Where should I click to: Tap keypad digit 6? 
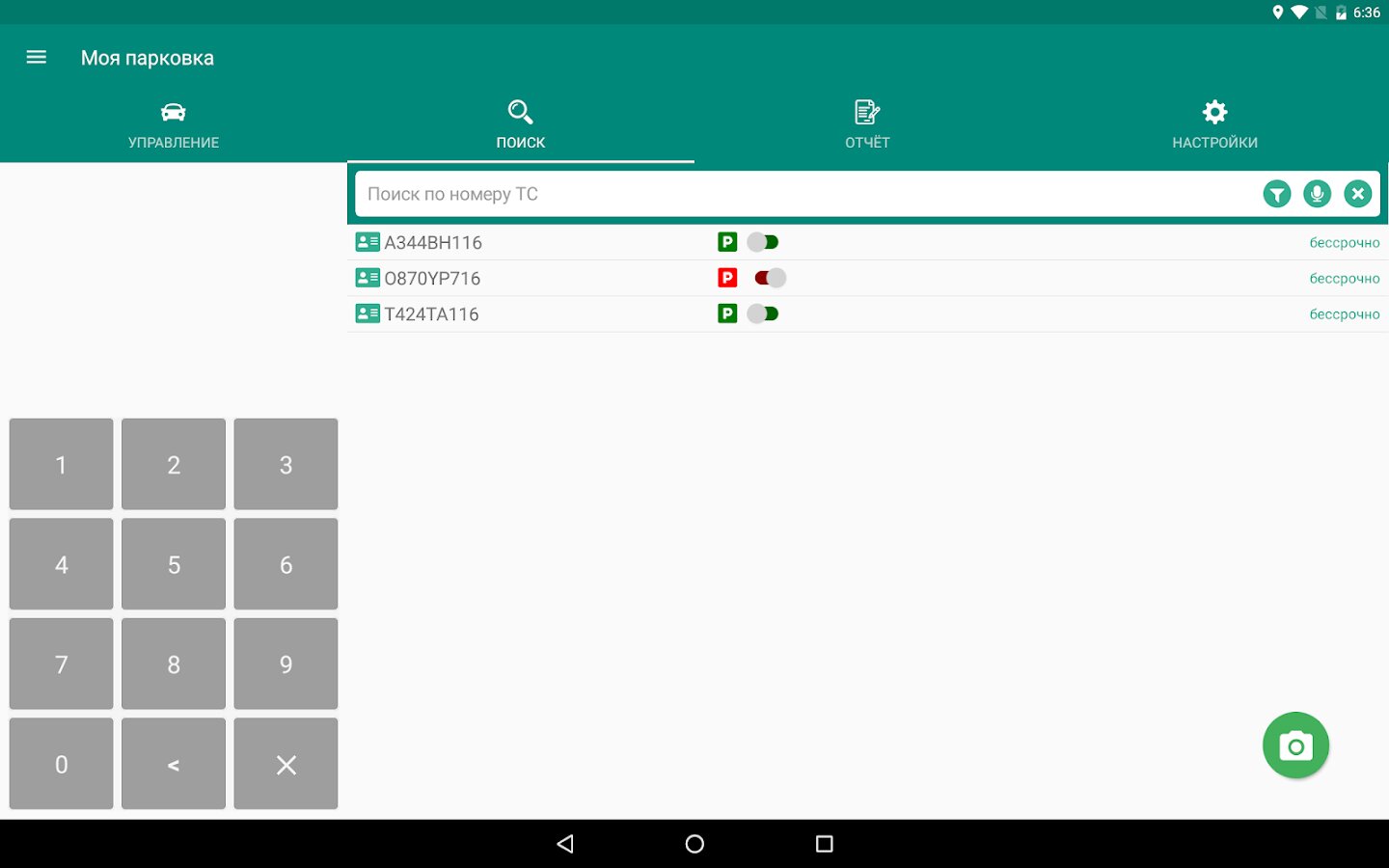click(x=286, y=564)
